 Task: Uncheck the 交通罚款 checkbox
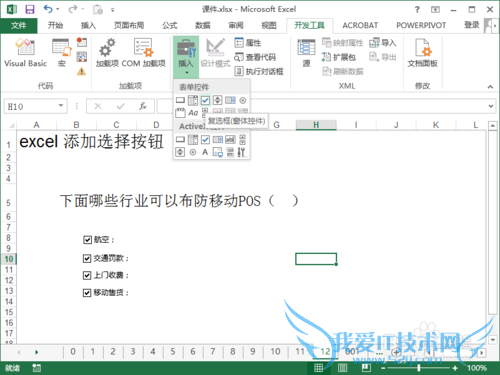(x=87, y=258)
